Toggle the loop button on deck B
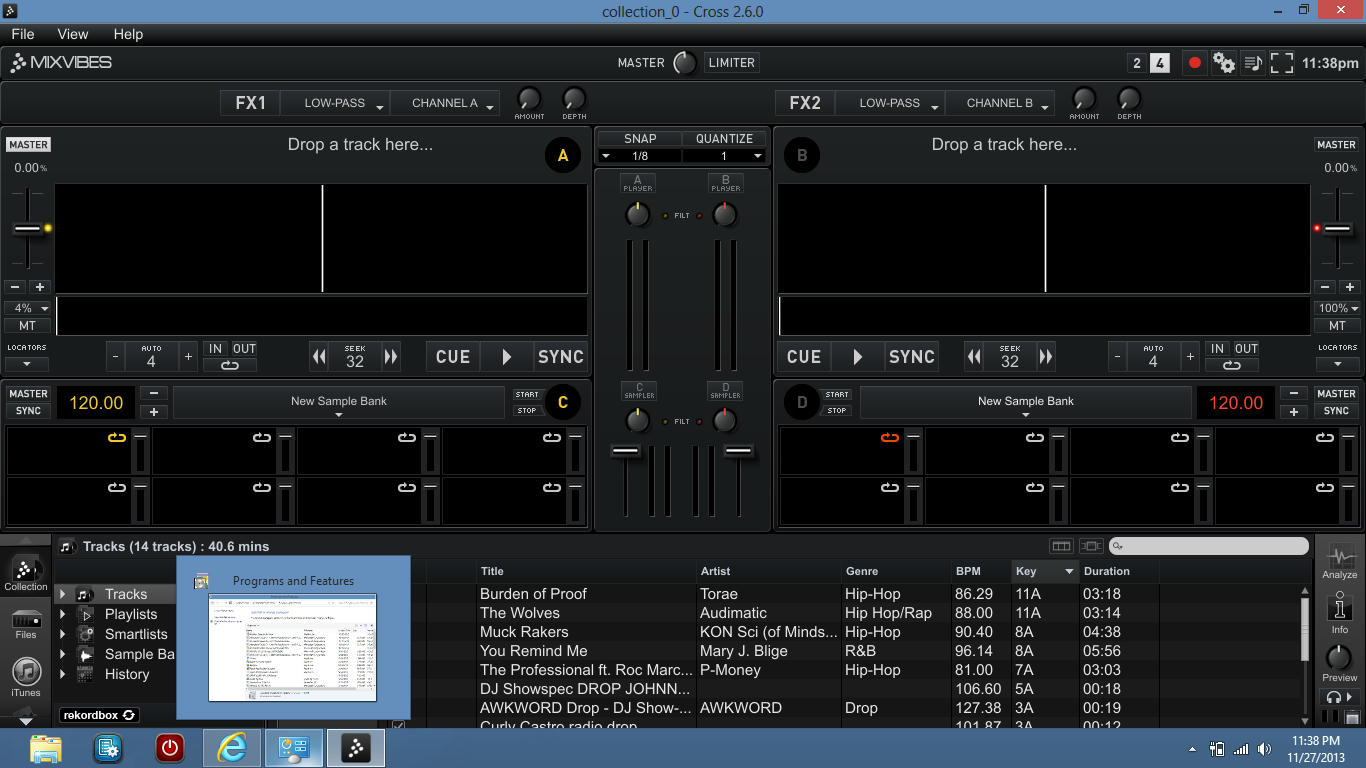The width and height of the screenshot is (1366, 768). [1231, 365]
